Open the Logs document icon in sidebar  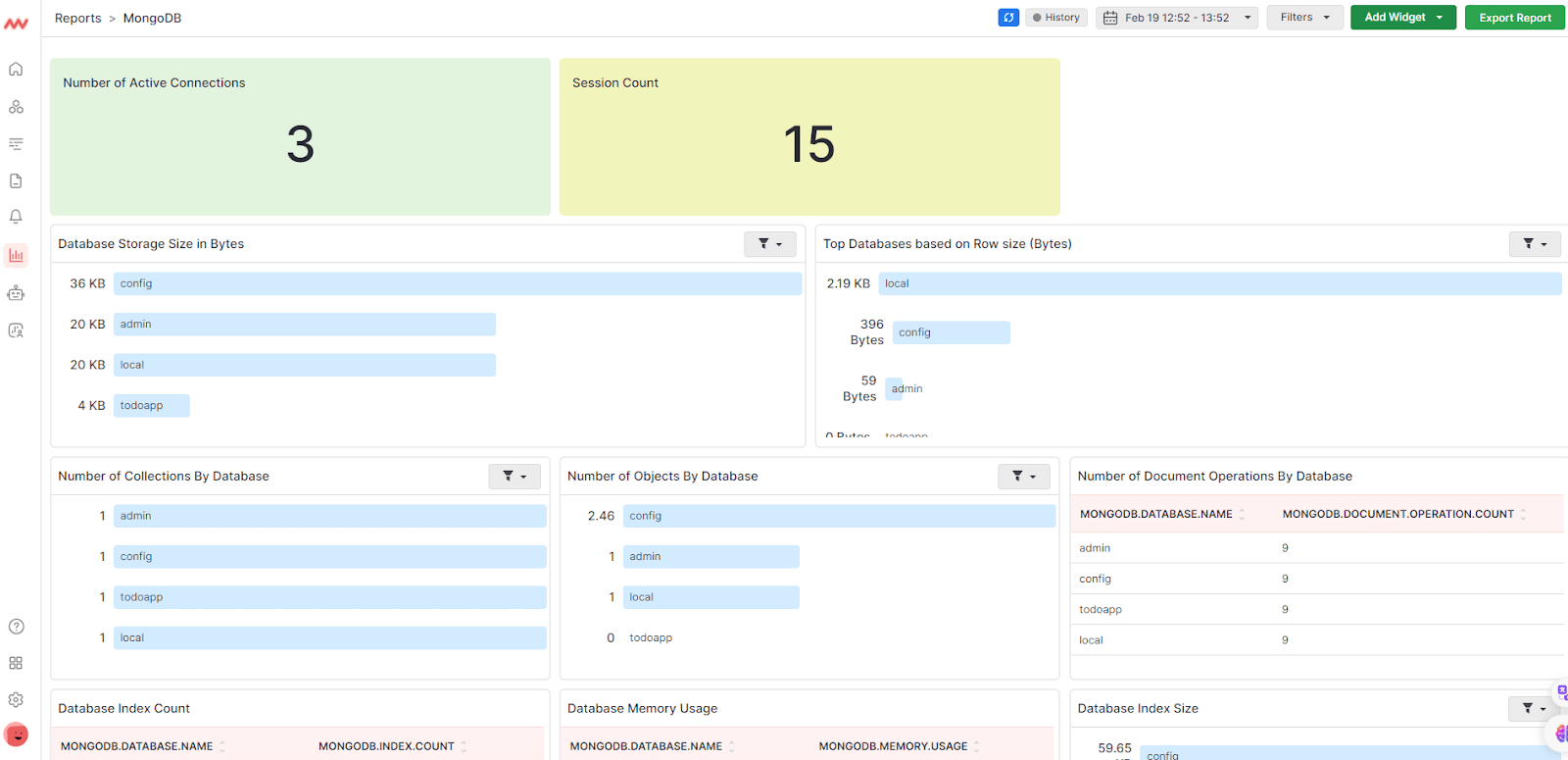coord(16,181)
